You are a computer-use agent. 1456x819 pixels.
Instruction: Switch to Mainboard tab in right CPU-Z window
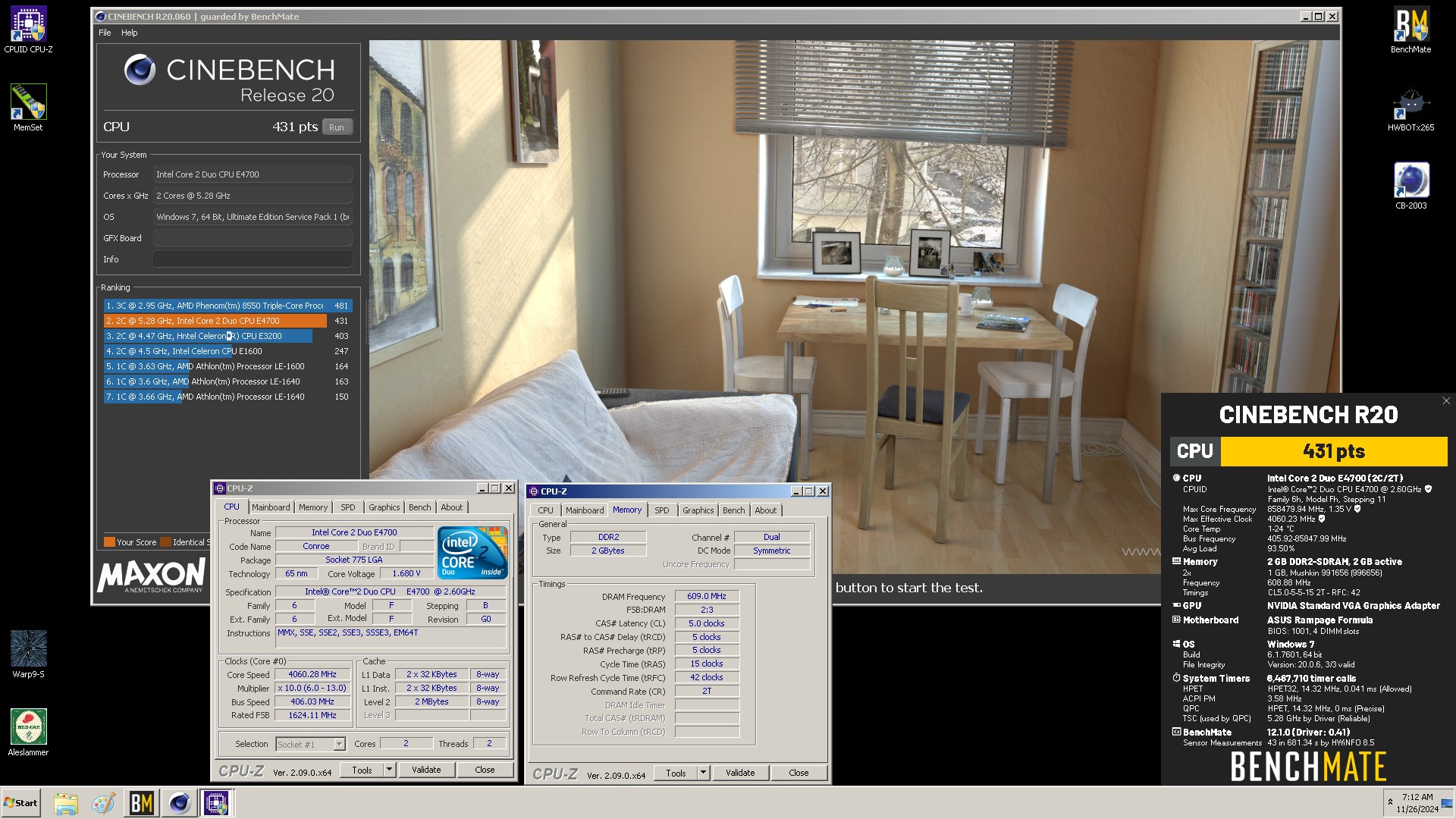[x=585, y=510]
